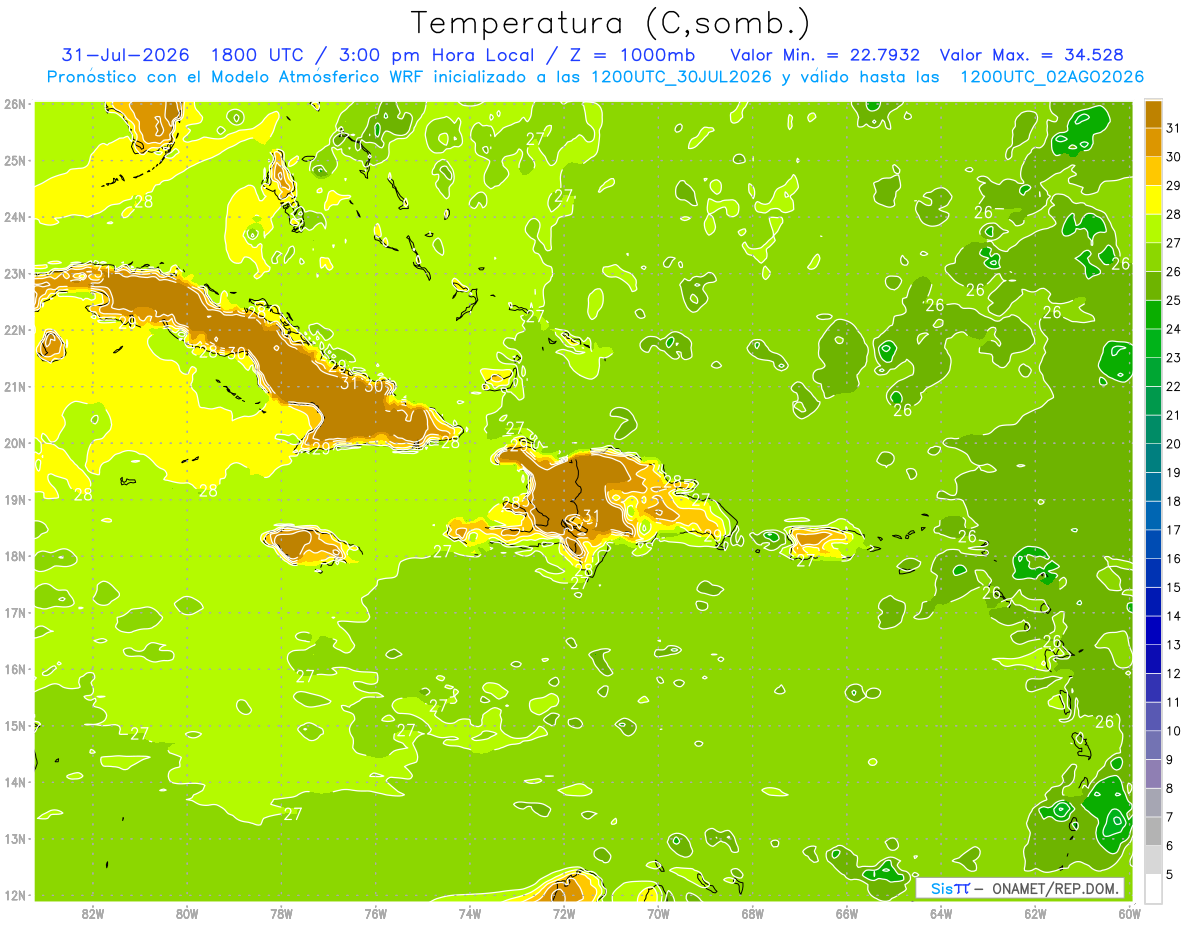1200x927 pixels.
Task: Click the color bar segment between 8 and 9
Action: tap(1152, 774)
